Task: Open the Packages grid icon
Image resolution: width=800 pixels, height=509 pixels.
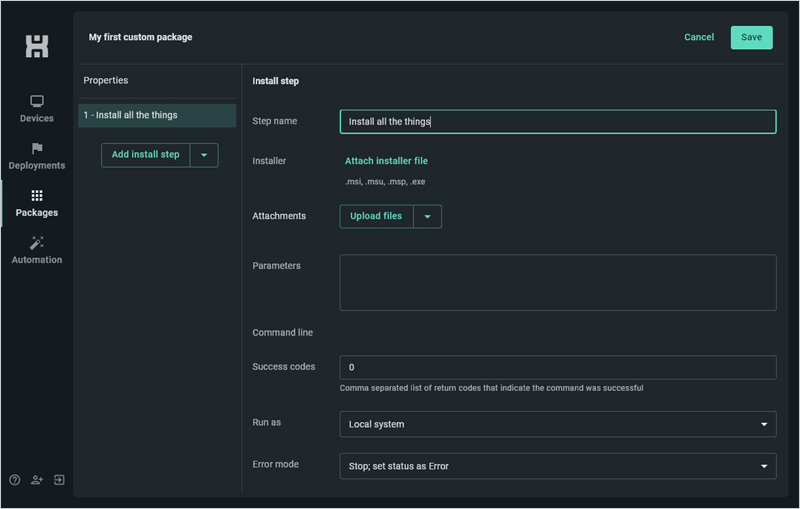Action: pyautogui.click(x=37, y=195)
